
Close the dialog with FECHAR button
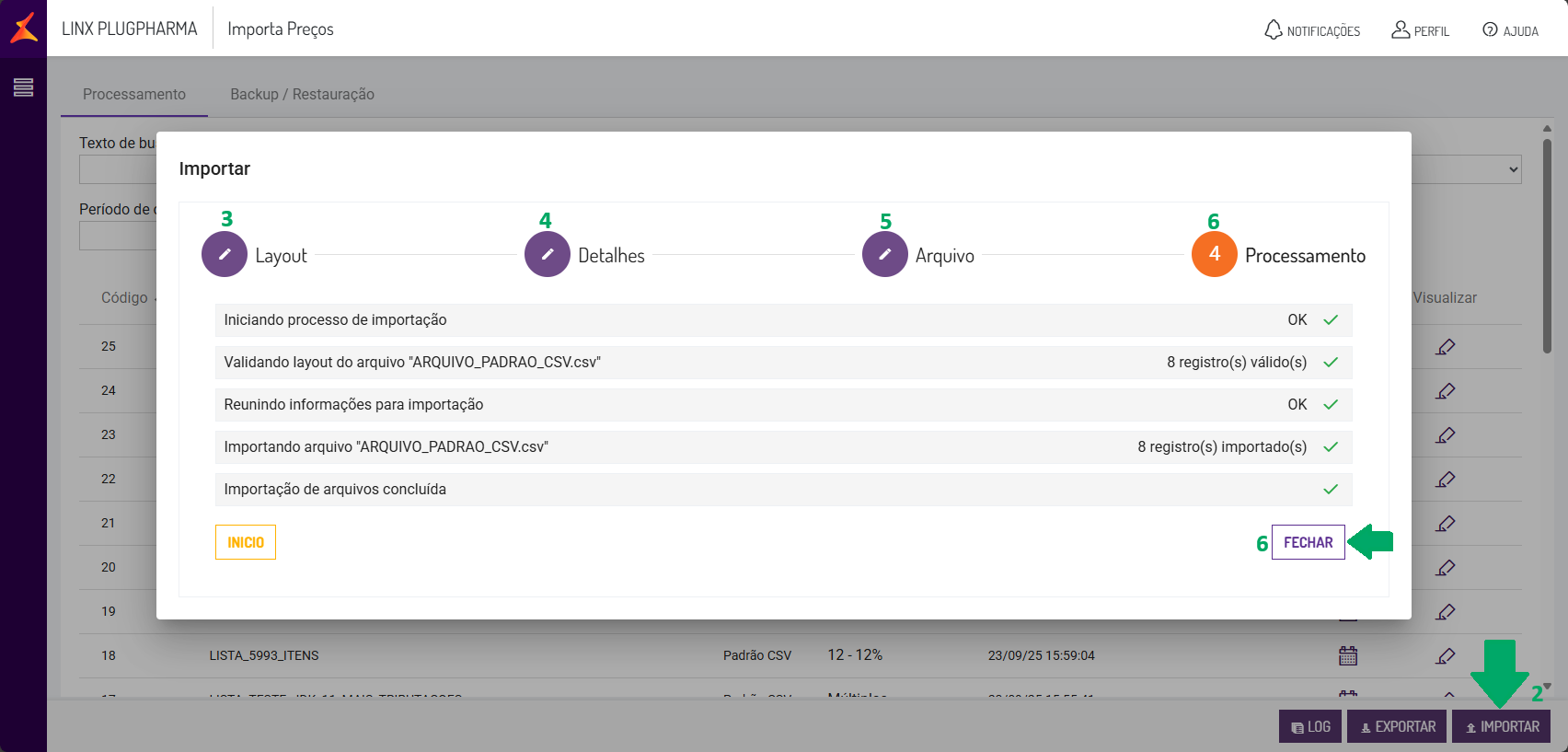point(1309,542)
